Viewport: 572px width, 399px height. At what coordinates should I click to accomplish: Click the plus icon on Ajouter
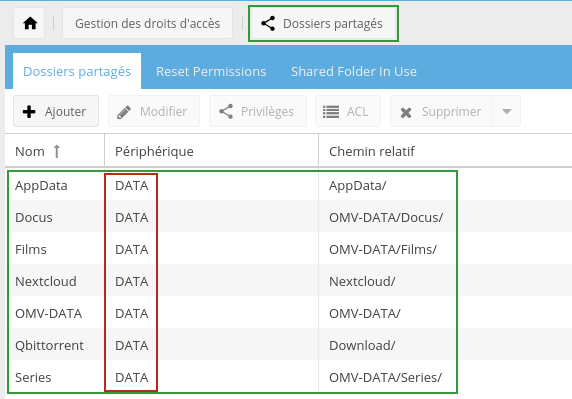click(x=29, y=112)
